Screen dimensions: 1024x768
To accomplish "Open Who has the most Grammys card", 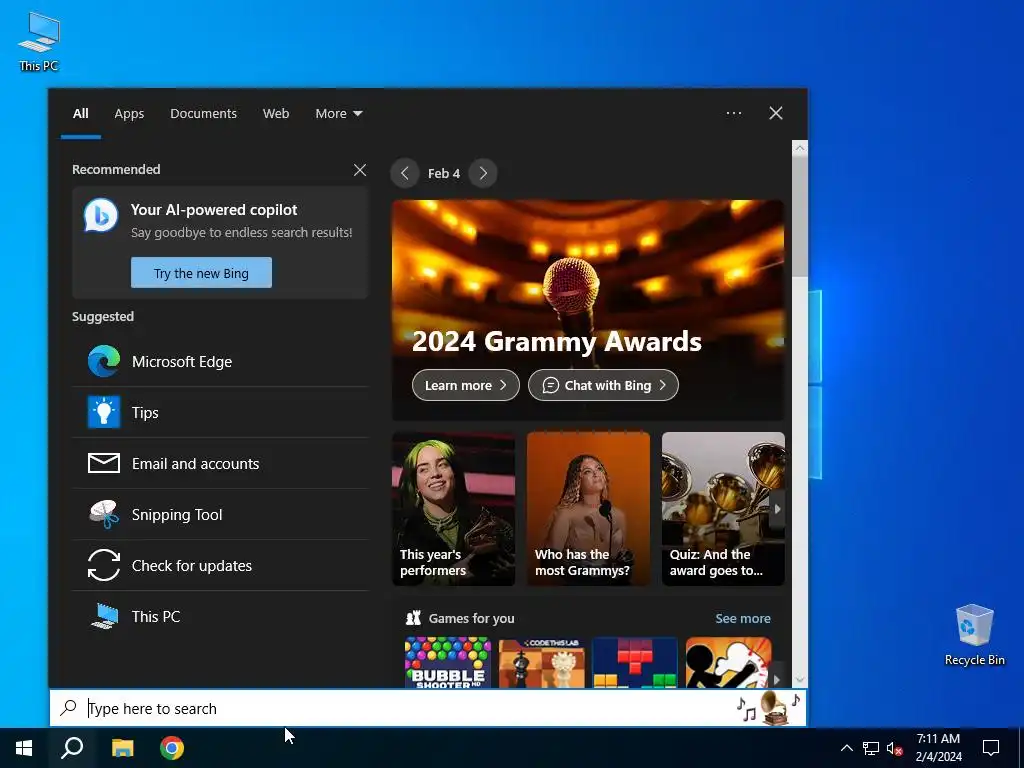I will (588, 509).
